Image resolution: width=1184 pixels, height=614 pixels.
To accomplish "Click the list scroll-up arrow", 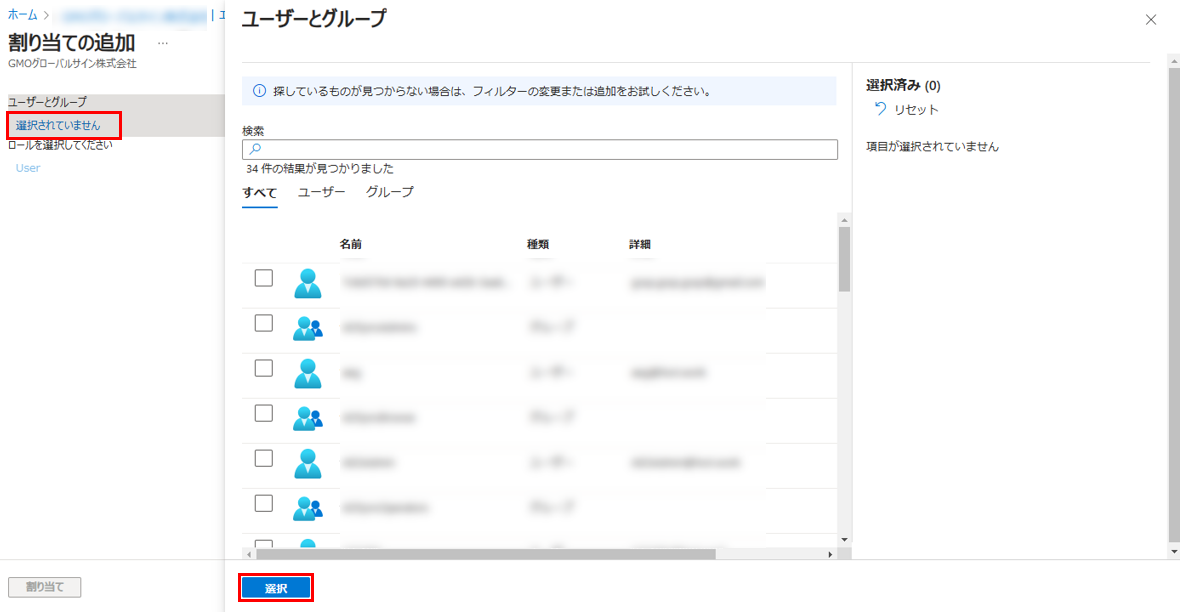I will click(844, 220).
